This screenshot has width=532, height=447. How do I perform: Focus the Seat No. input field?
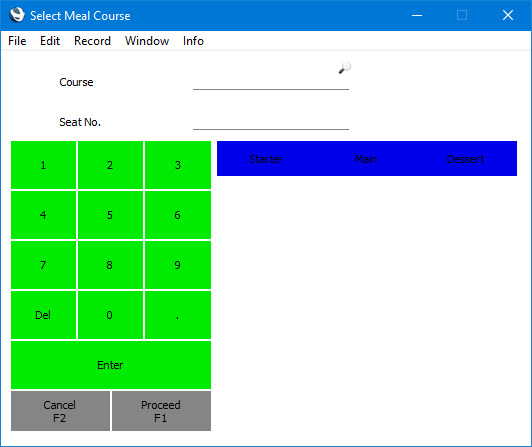pos(271,122)
